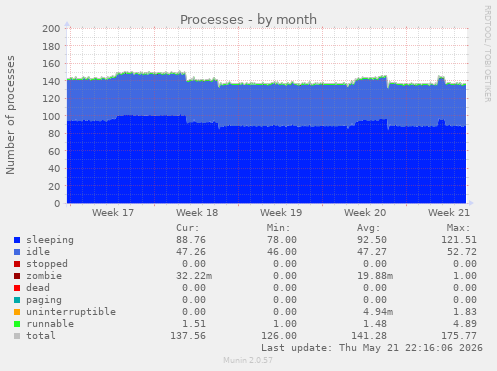The width and height of the screenshot is (497, 371).
Task: Click uninterruptible max value 1.83
Action: pos(465,312)
